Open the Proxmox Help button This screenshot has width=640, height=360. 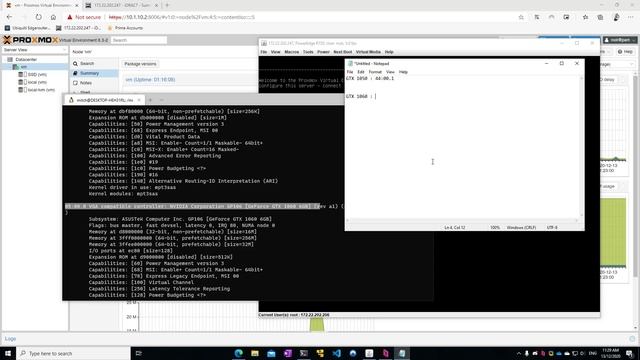625,52
